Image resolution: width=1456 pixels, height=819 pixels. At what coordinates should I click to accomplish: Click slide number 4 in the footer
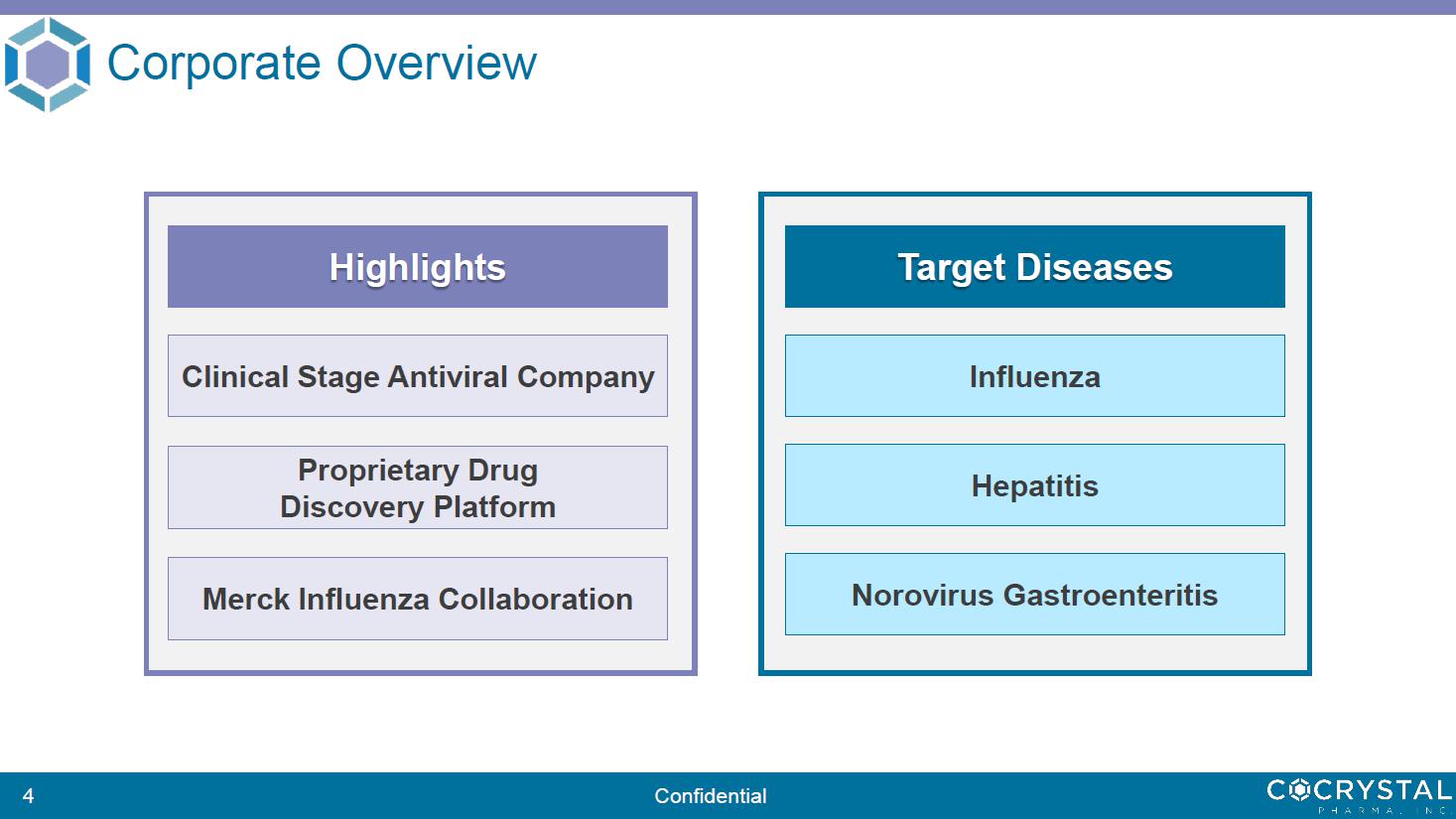tap(28, 796)
